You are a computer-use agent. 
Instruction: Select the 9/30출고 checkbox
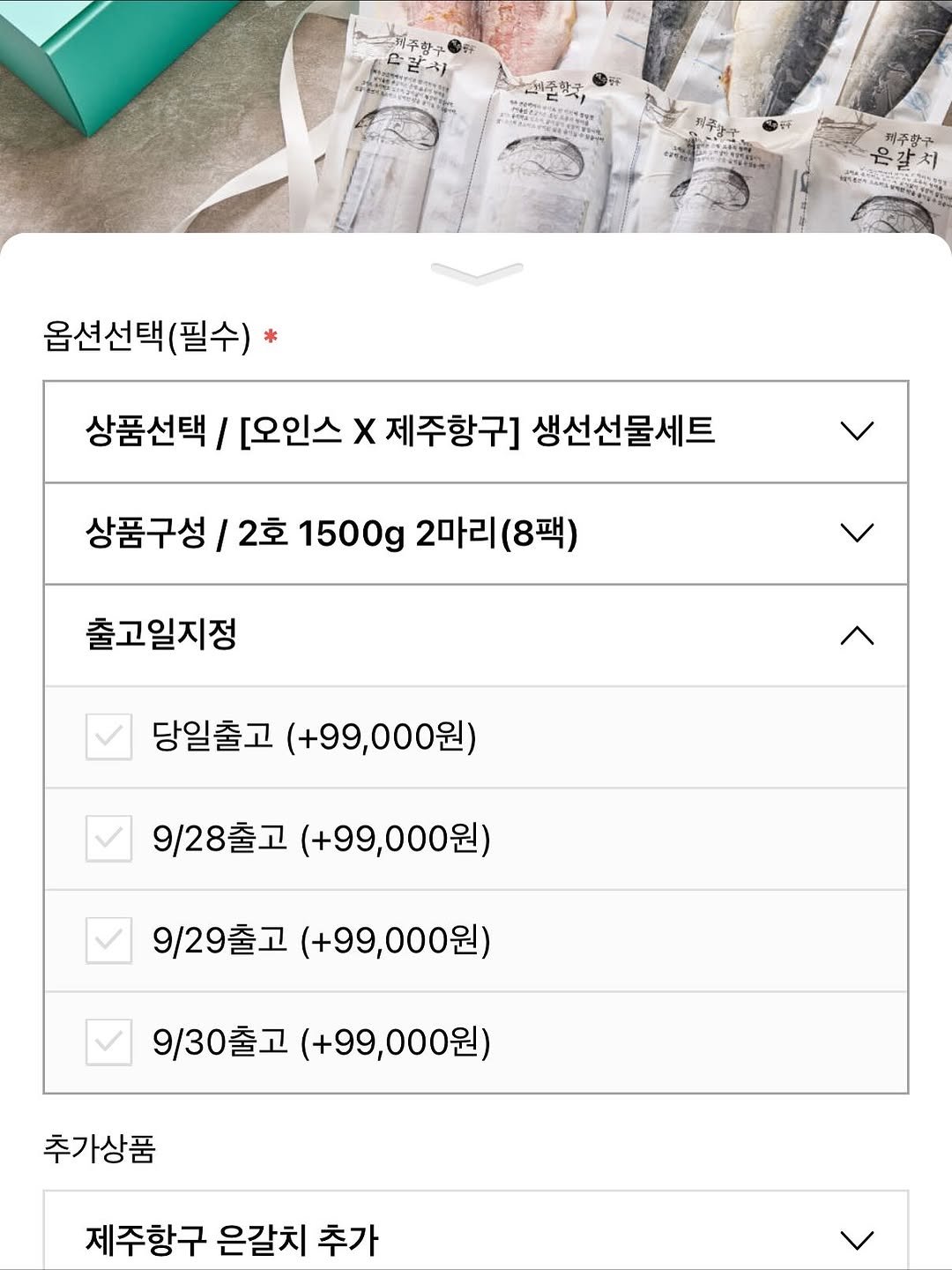click(108, 1042)
